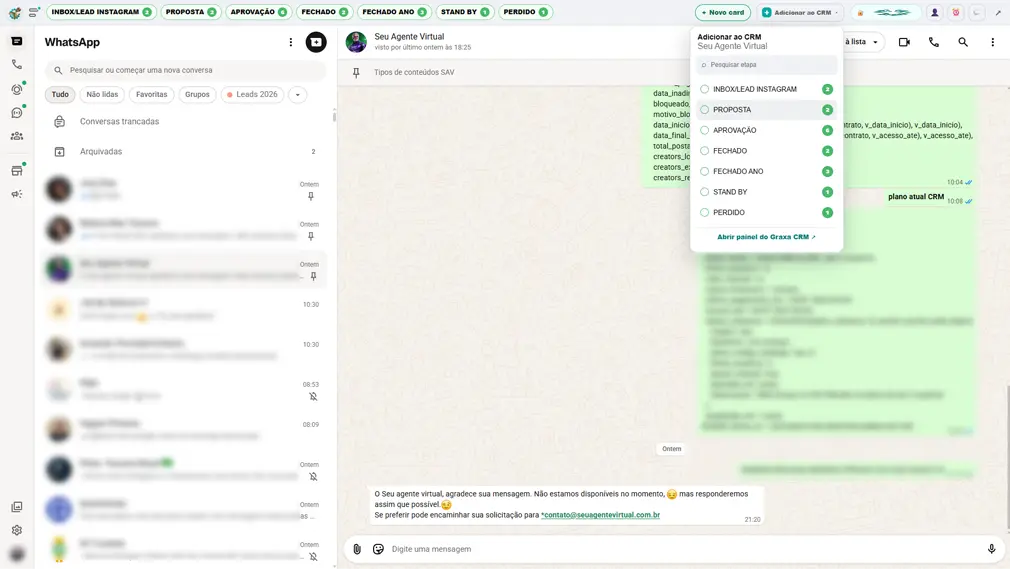
Task: Click the chat list scrollbar
Action: 334,117
